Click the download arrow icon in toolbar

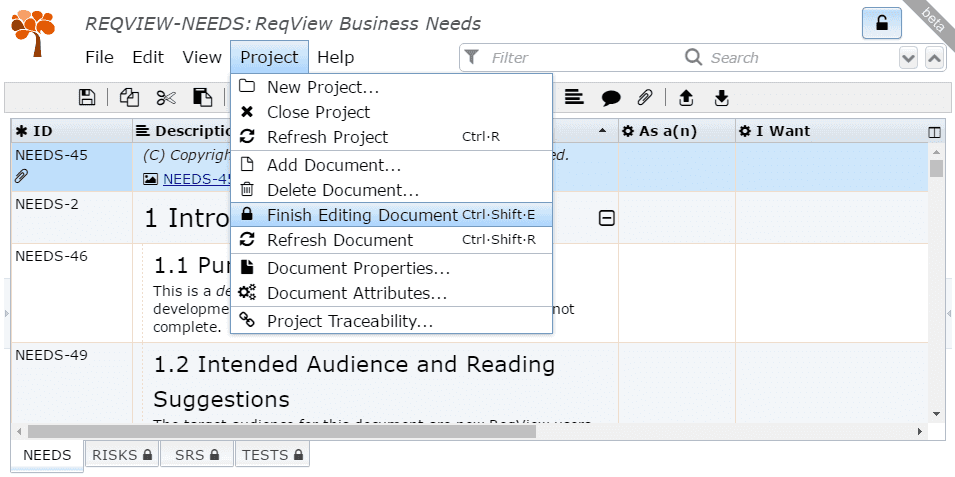coord(722,97)
